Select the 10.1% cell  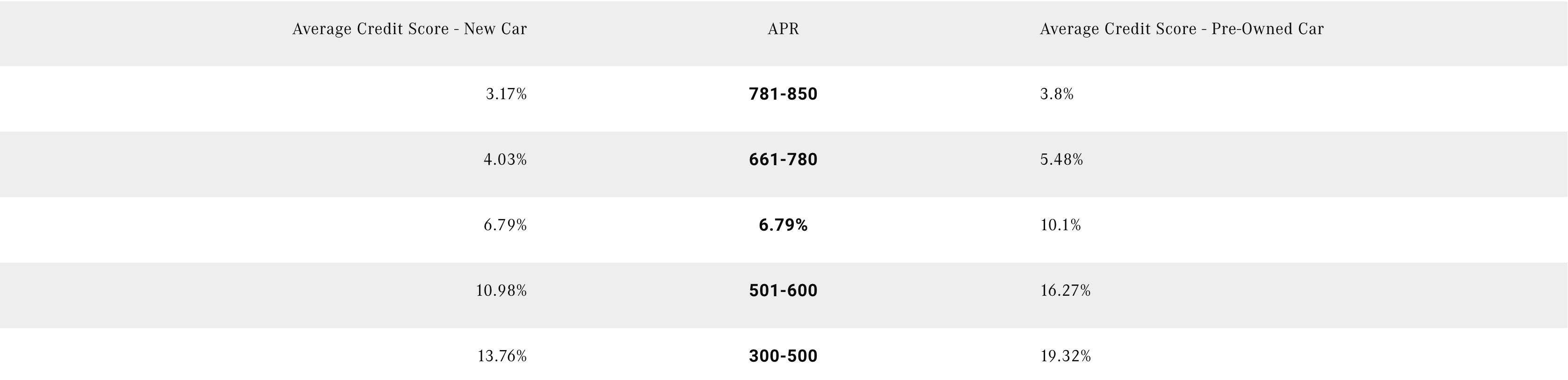pos(1060,225)
